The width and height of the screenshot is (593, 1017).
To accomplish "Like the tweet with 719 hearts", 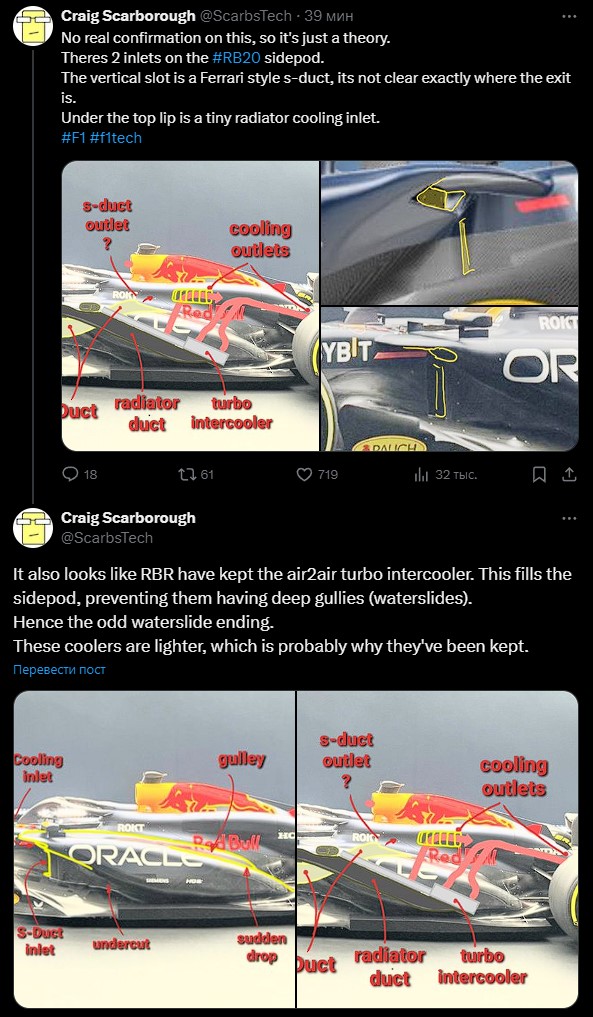I will pos(317,475).
